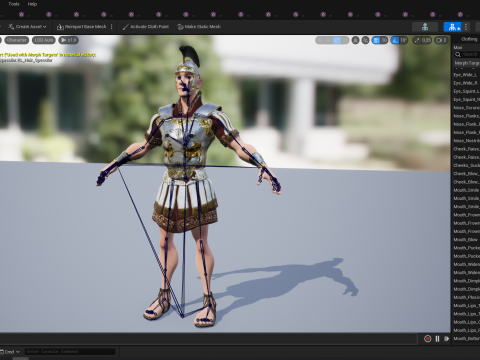
Task: Toggle the coordinate system globe icon
Action: click(x=356, y=40)
